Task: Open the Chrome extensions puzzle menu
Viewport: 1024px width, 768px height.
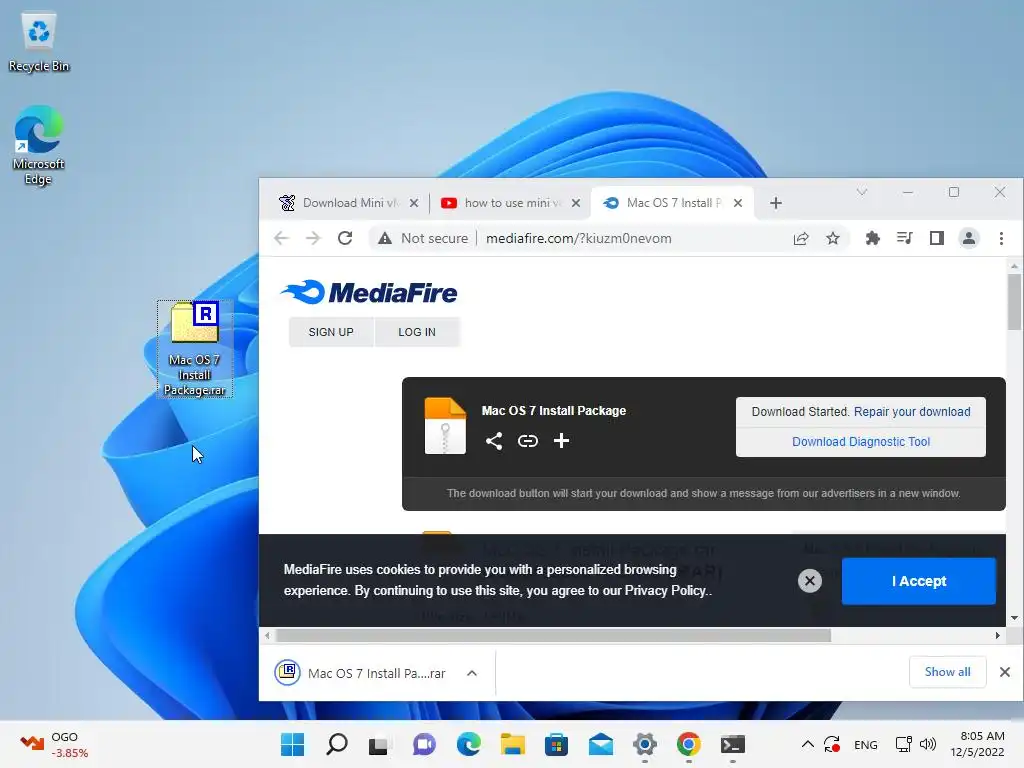Action: click(x=872, y=238)
